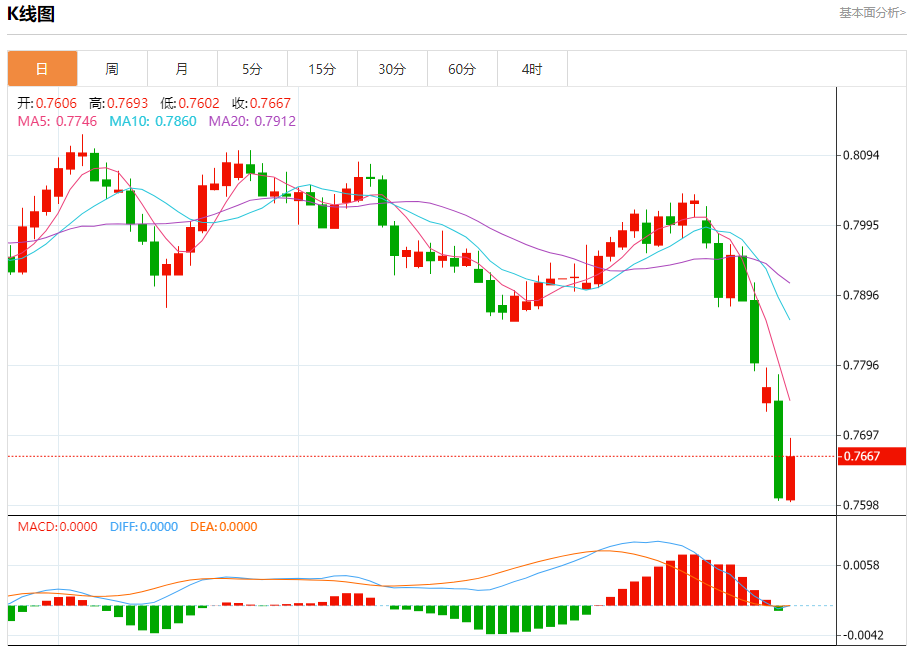Viewport: 914px width, 646px height.
Task: Click the MACD value label
Action: [57, 527]
